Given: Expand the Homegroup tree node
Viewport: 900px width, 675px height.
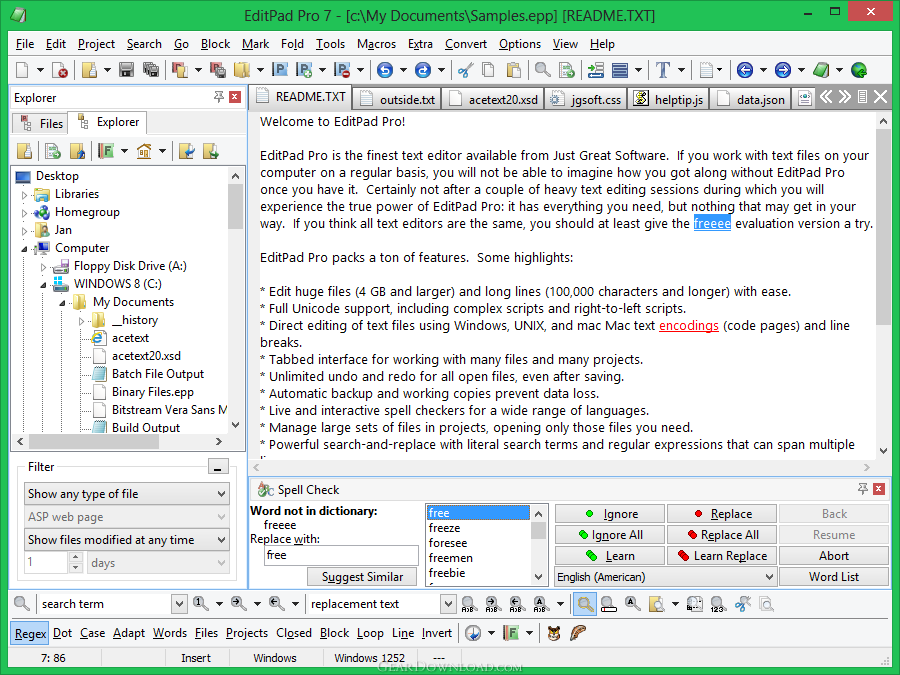Looking at the screenshot, I should pos(24,213).
